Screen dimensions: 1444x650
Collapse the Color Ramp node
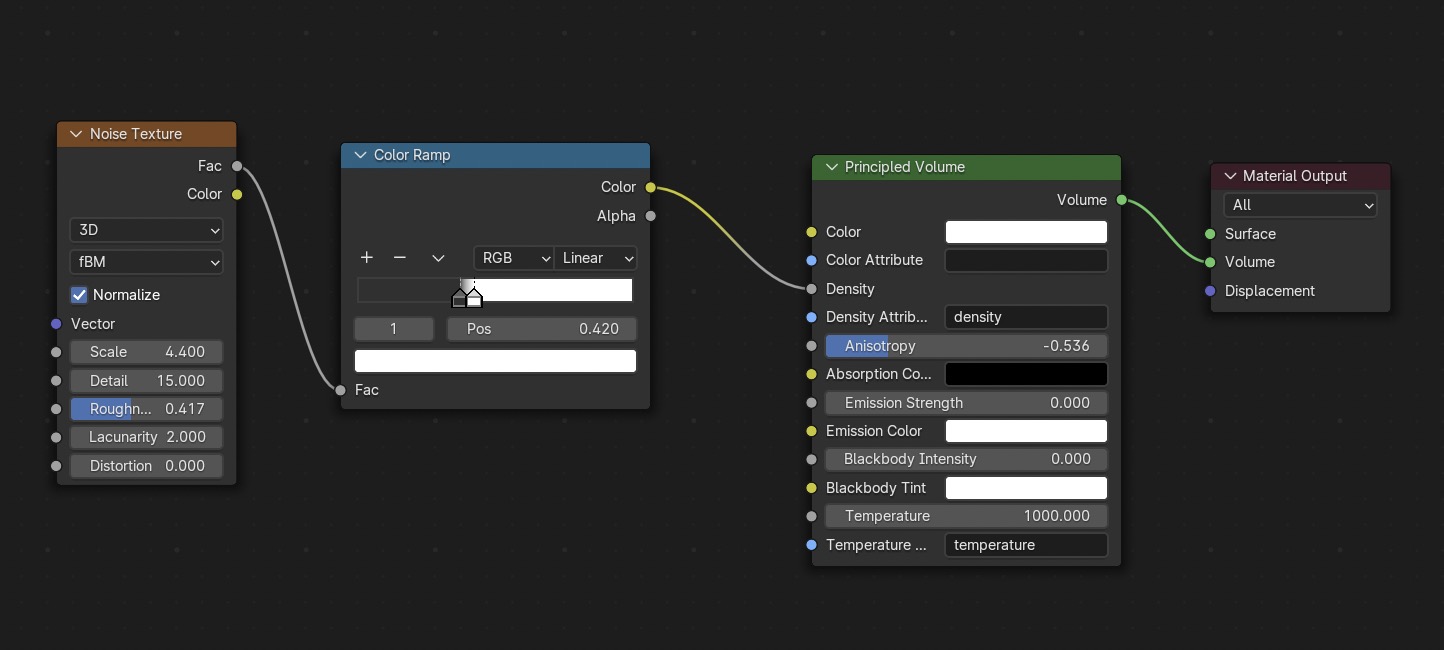pyautogui.click(x=359, y=155)
